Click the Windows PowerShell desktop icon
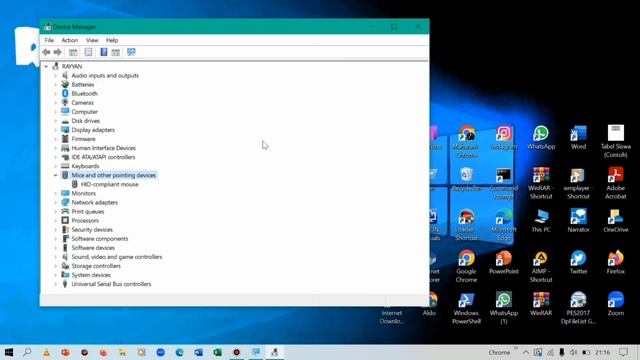This screenshot has width=640, height=360. (x=466, y=308)
